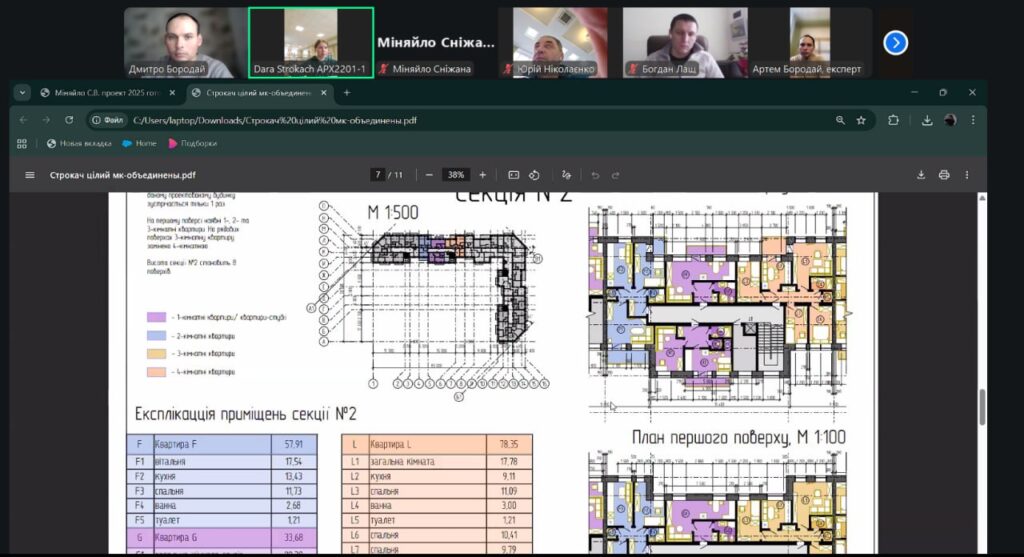Select the PDF annotation draw tool
Image resolution: width=1024 pixels, height=557 pixels.
pos(567,175)
